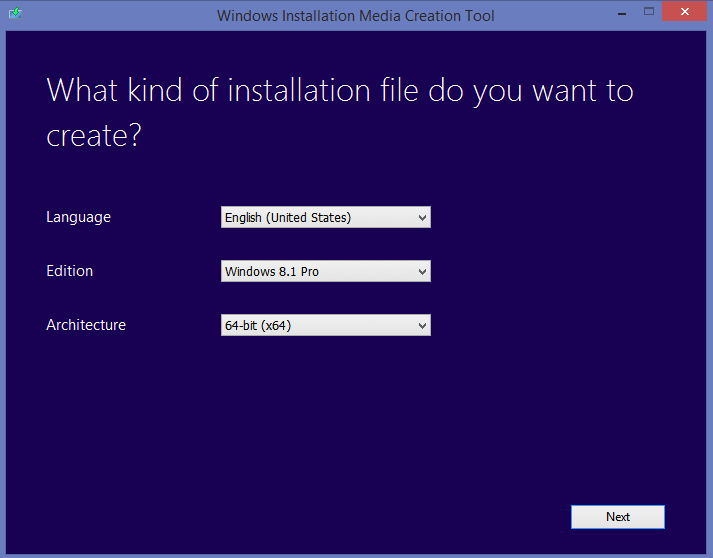Click the 'What kind of installation file' heading
The height and width of the screenshot is (558, 713).
tap(340, 91)
